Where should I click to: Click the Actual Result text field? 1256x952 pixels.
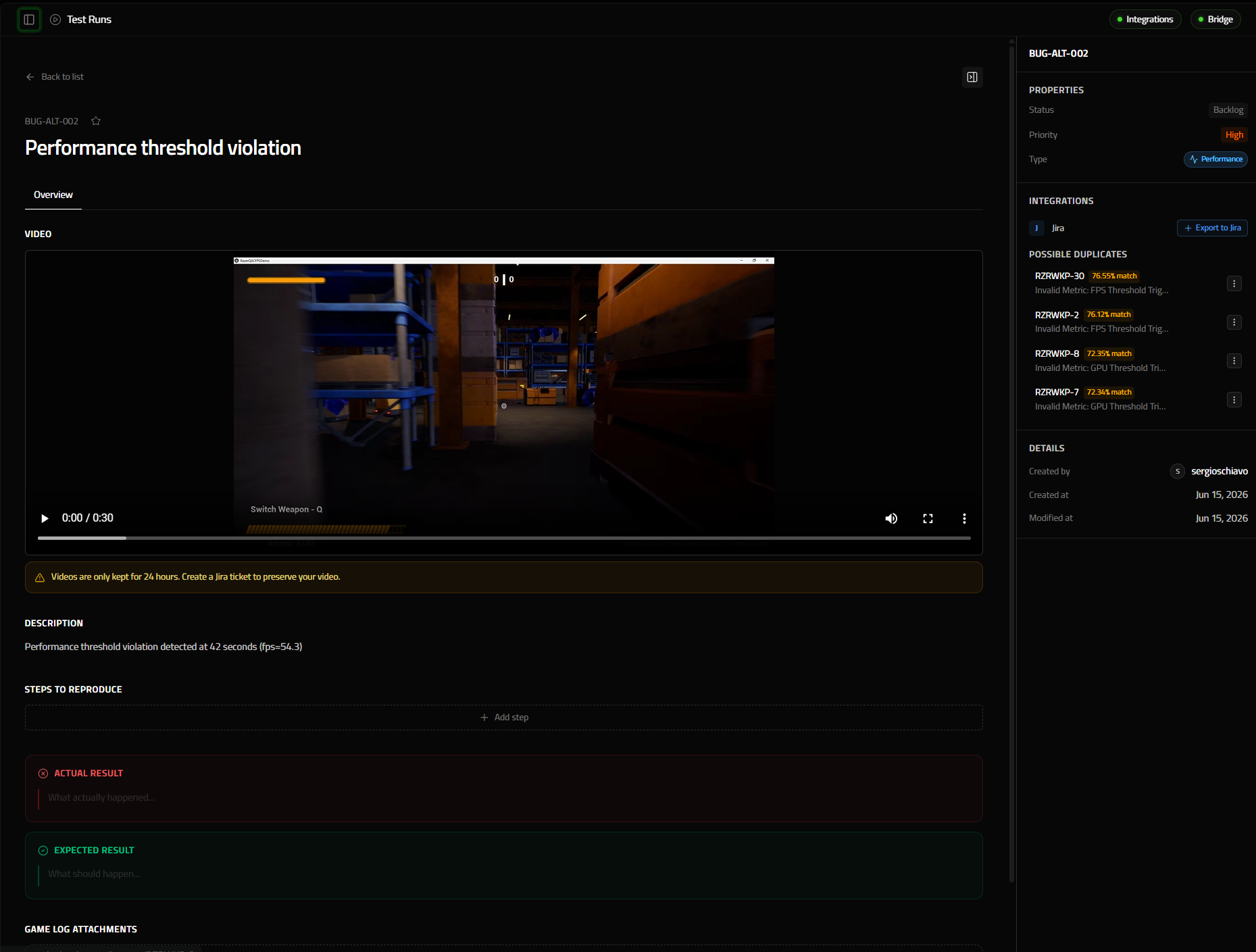click(504, 798)
